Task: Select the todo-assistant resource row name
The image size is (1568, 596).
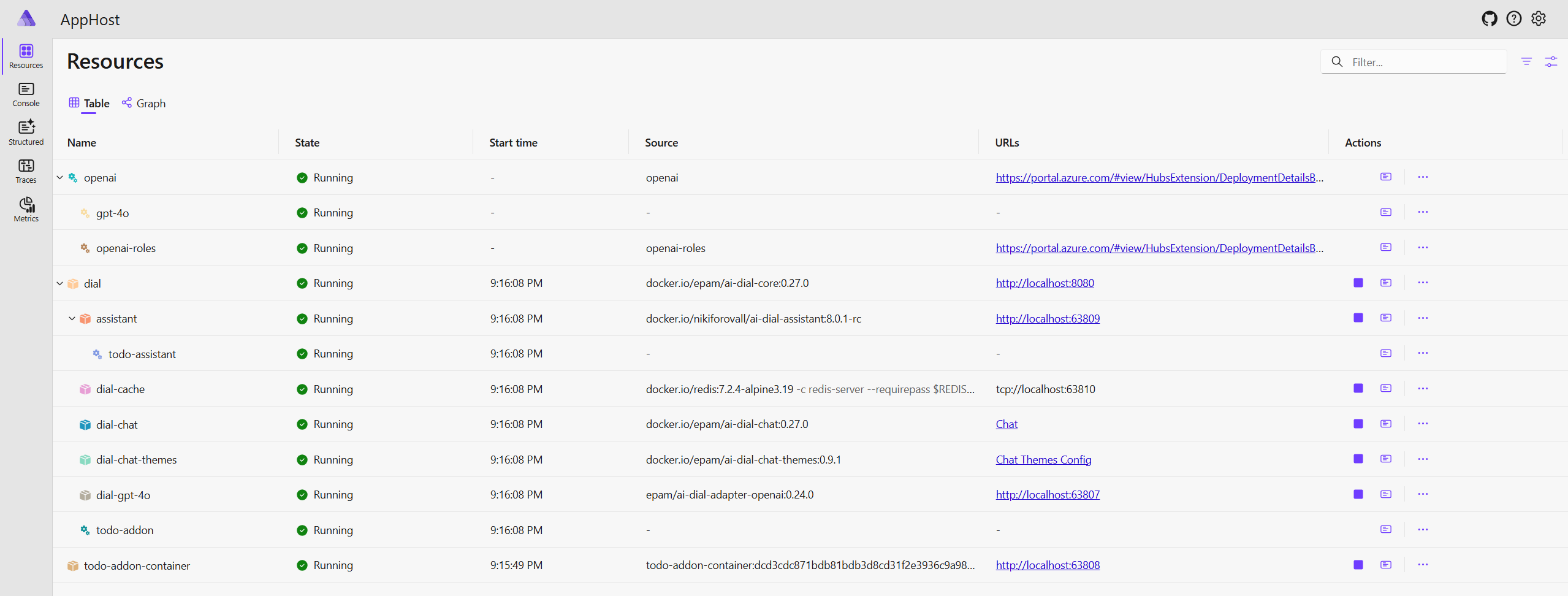Action: point(142,354)
